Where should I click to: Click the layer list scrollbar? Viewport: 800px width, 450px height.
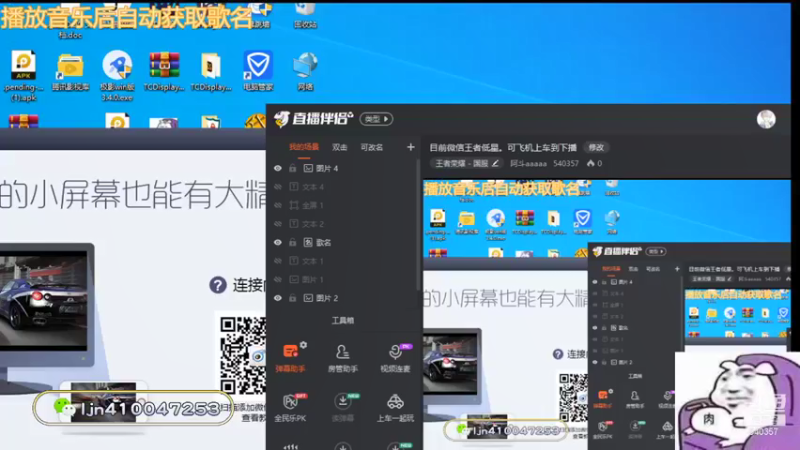click(x=418, y=224)
